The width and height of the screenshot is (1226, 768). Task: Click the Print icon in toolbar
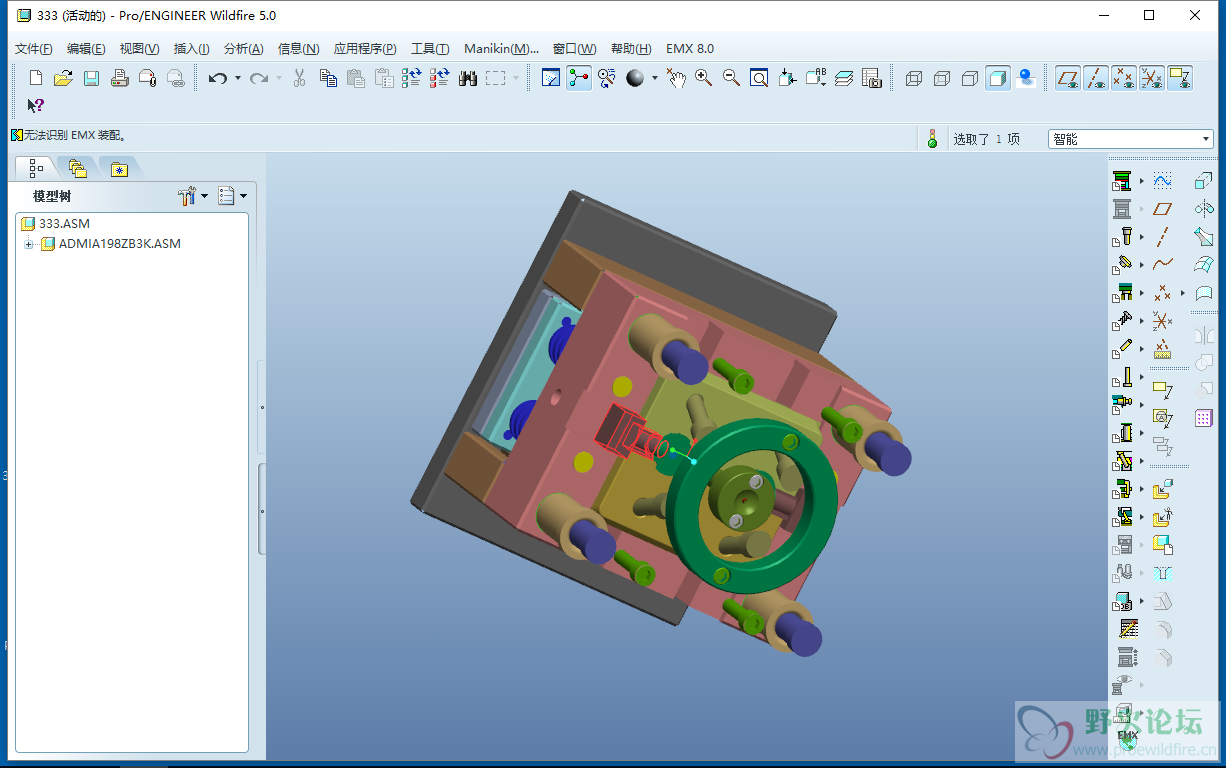(x=120, y=78)
